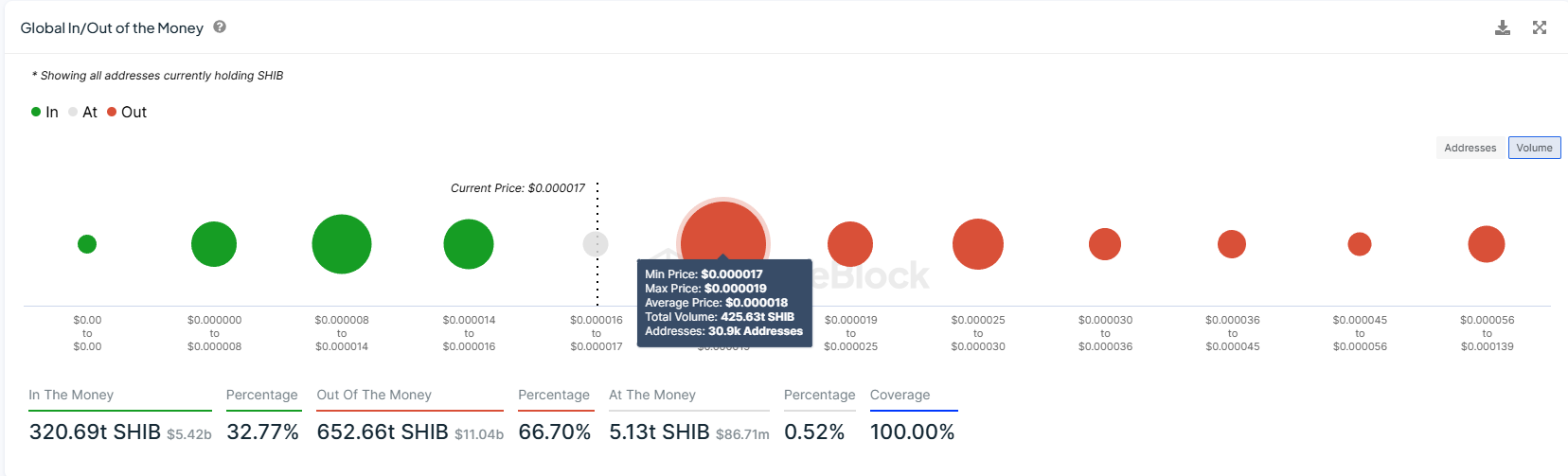1568x476 pixels.
Task: Select the green bubble above $0.000000 to $0.000008
Action: 214,244
